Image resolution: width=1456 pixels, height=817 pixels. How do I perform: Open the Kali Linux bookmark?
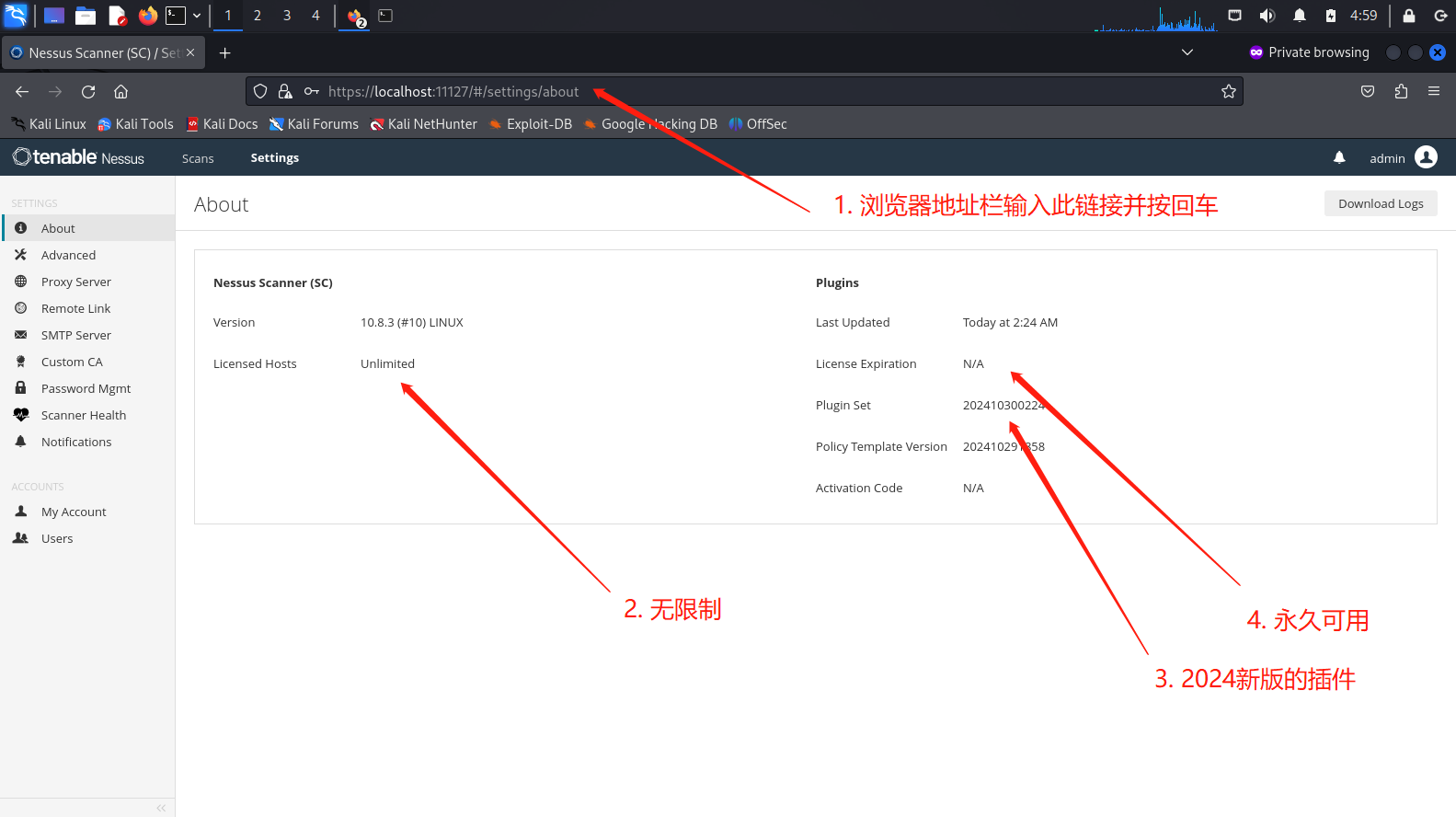point(49,124)
